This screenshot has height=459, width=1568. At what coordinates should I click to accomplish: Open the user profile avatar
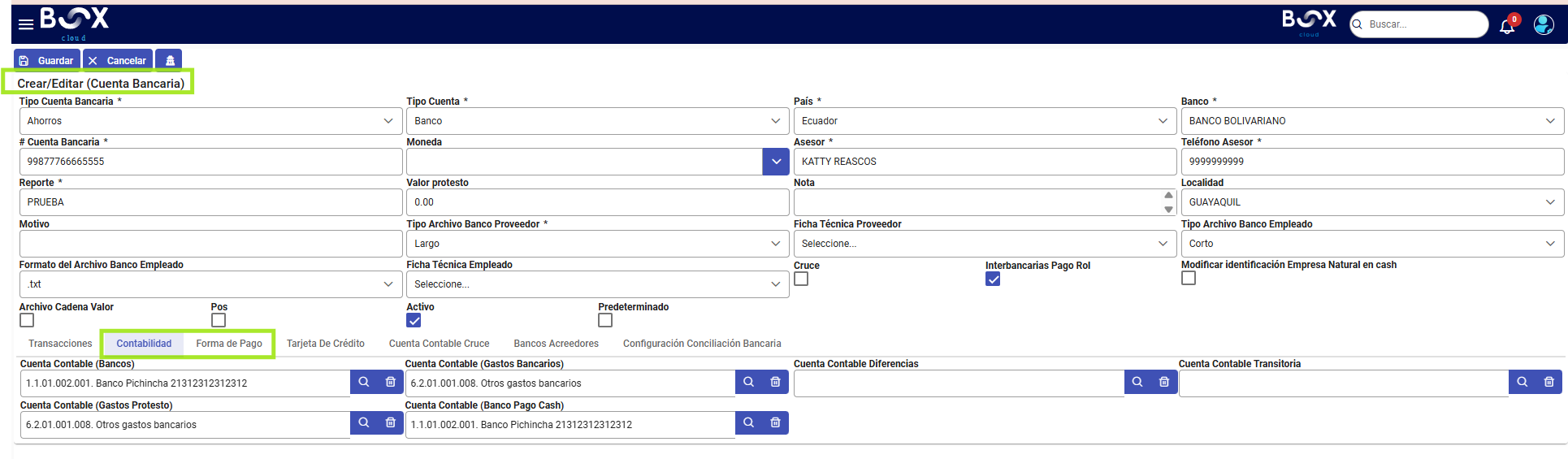point(1544,24)
